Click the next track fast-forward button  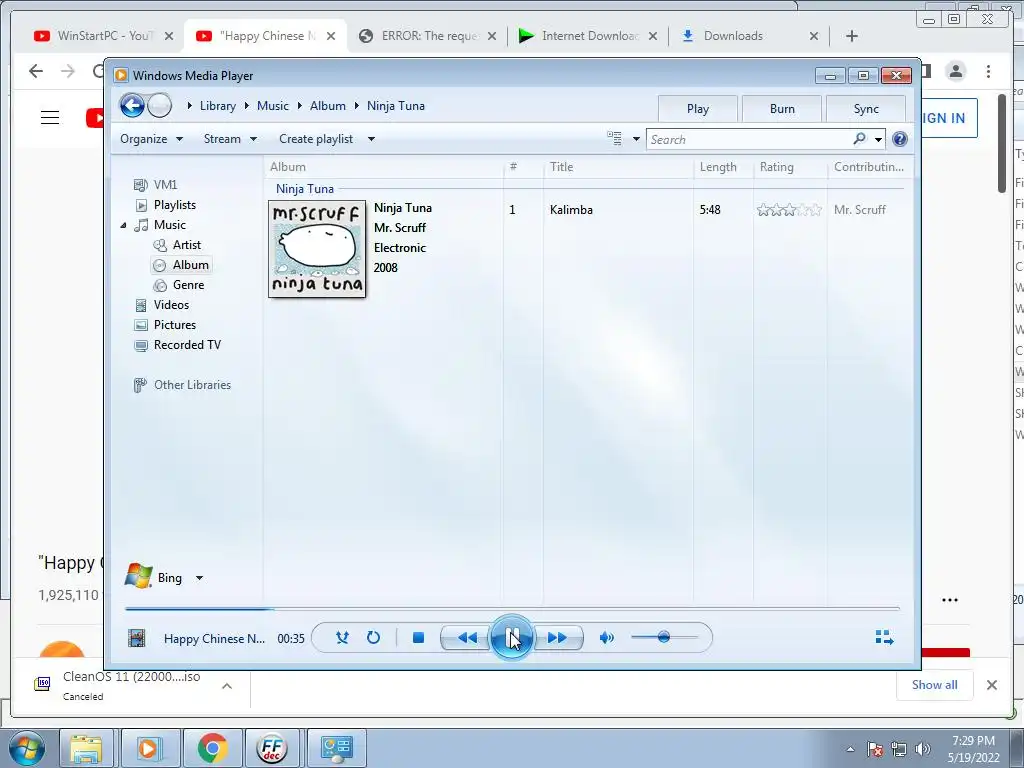(x=557, y=637)
